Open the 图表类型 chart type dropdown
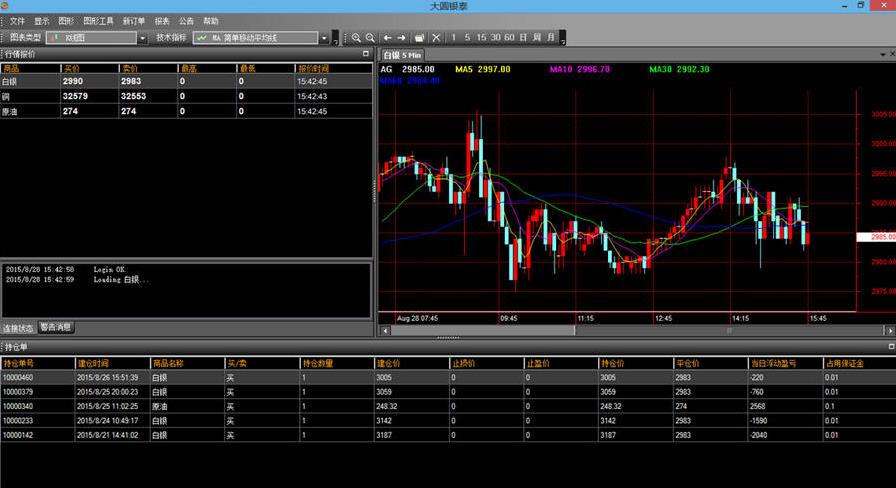896x488 pixels. pyautogui.click(x=141, y=38)
